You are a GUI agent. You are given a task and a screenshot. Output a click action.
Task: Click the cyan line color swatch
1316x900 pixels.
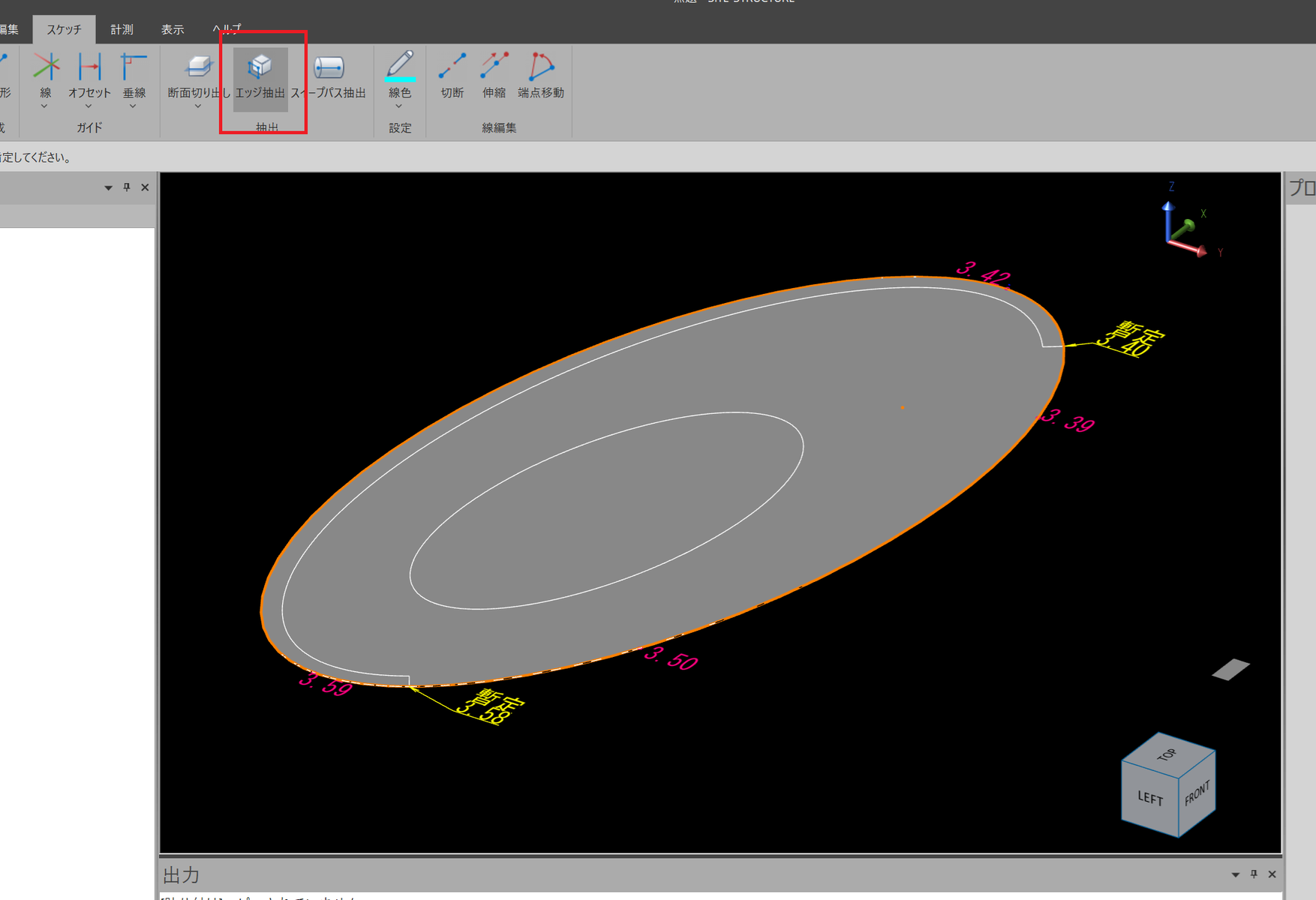[400, 79]
